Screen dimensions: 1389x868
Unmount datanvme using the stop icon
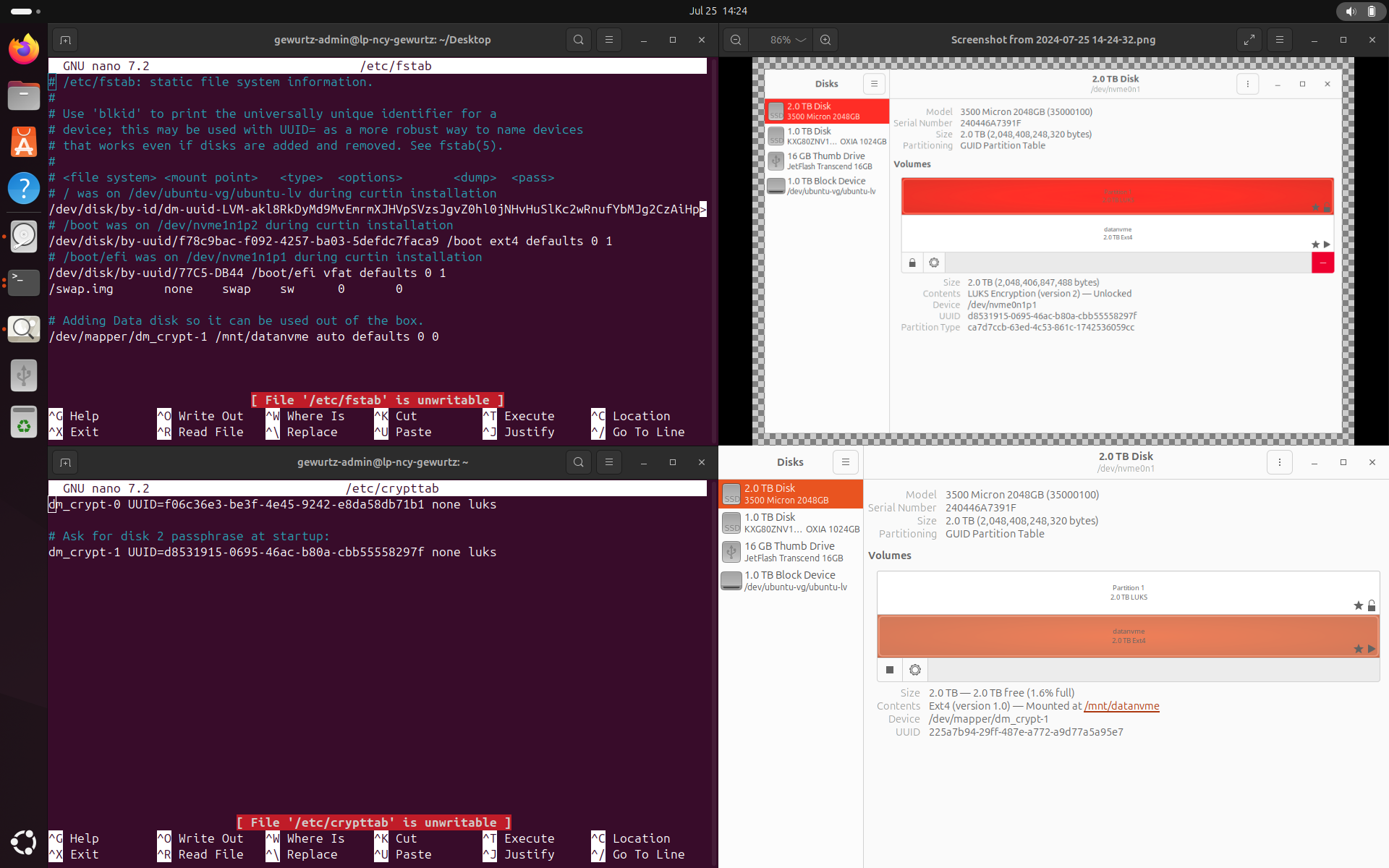coord(889,670)
